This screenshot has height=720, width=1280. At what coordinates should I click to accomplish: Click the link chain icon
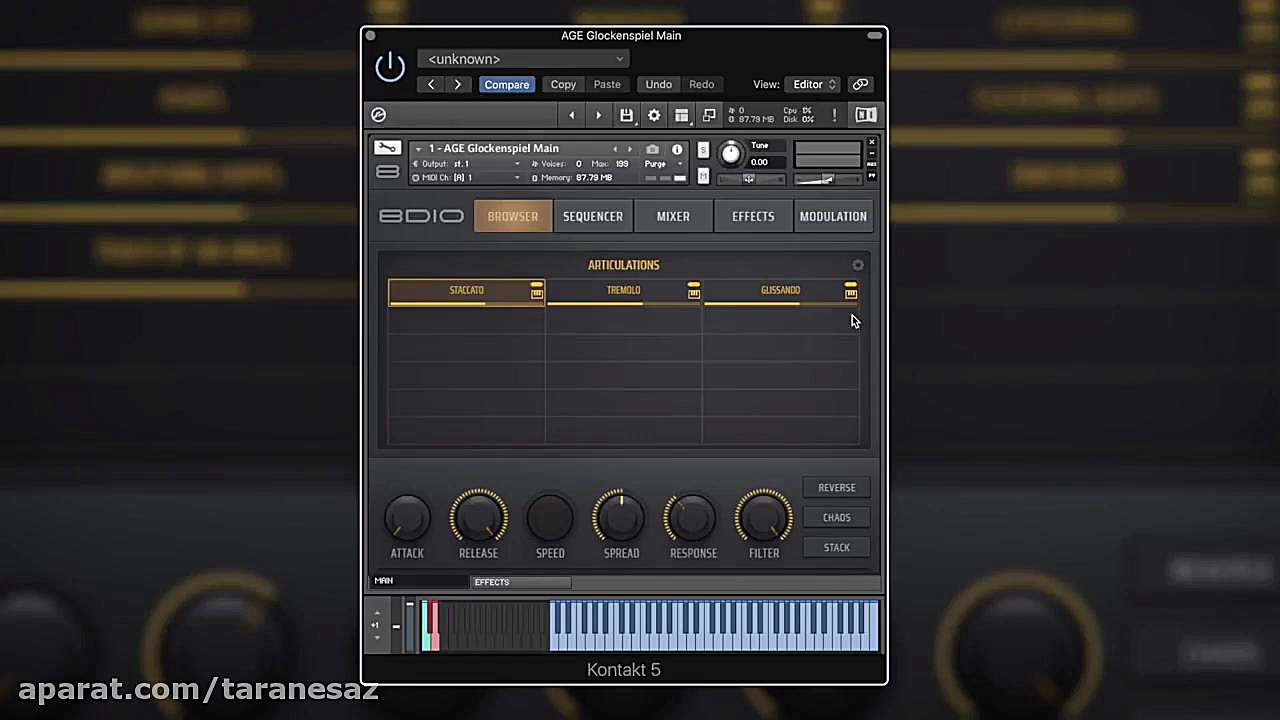point(860,85)
